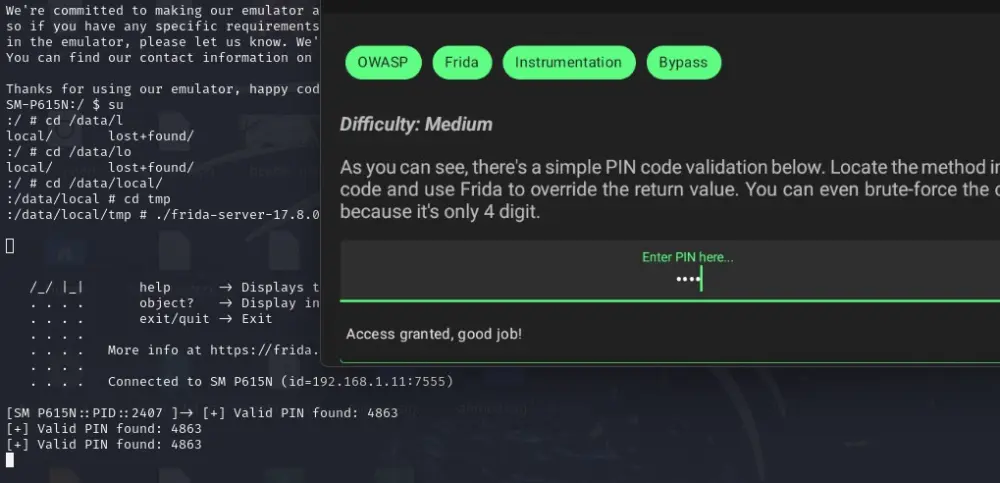Click the Bypass tag chip
Viewport: 1000px width, 483px height.
point(683,63)
